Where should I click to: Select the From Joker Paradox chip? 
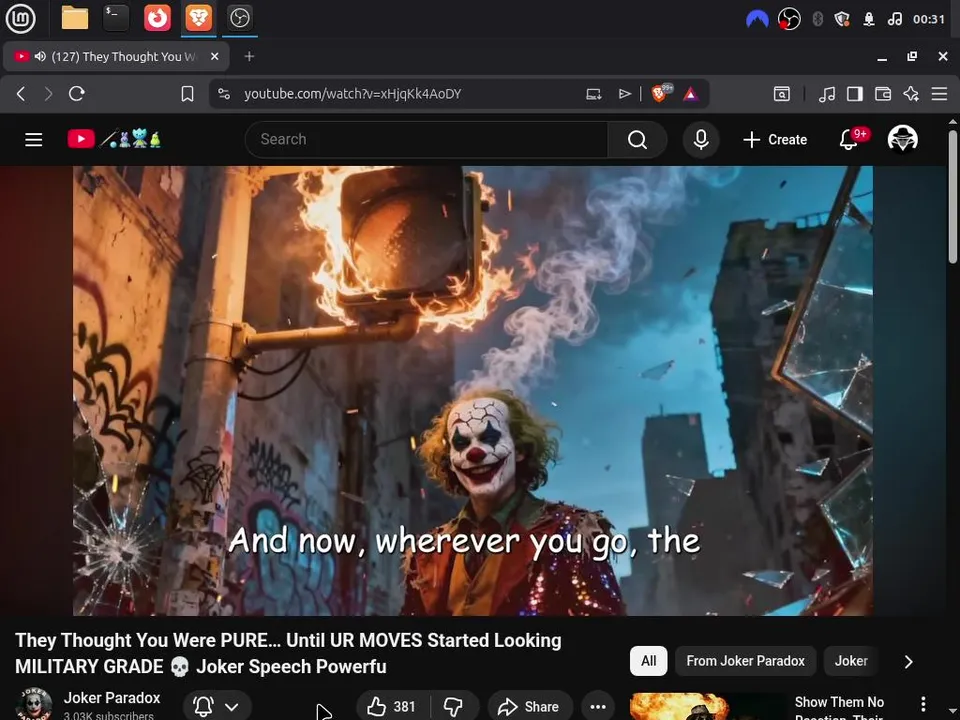point(745,661)
